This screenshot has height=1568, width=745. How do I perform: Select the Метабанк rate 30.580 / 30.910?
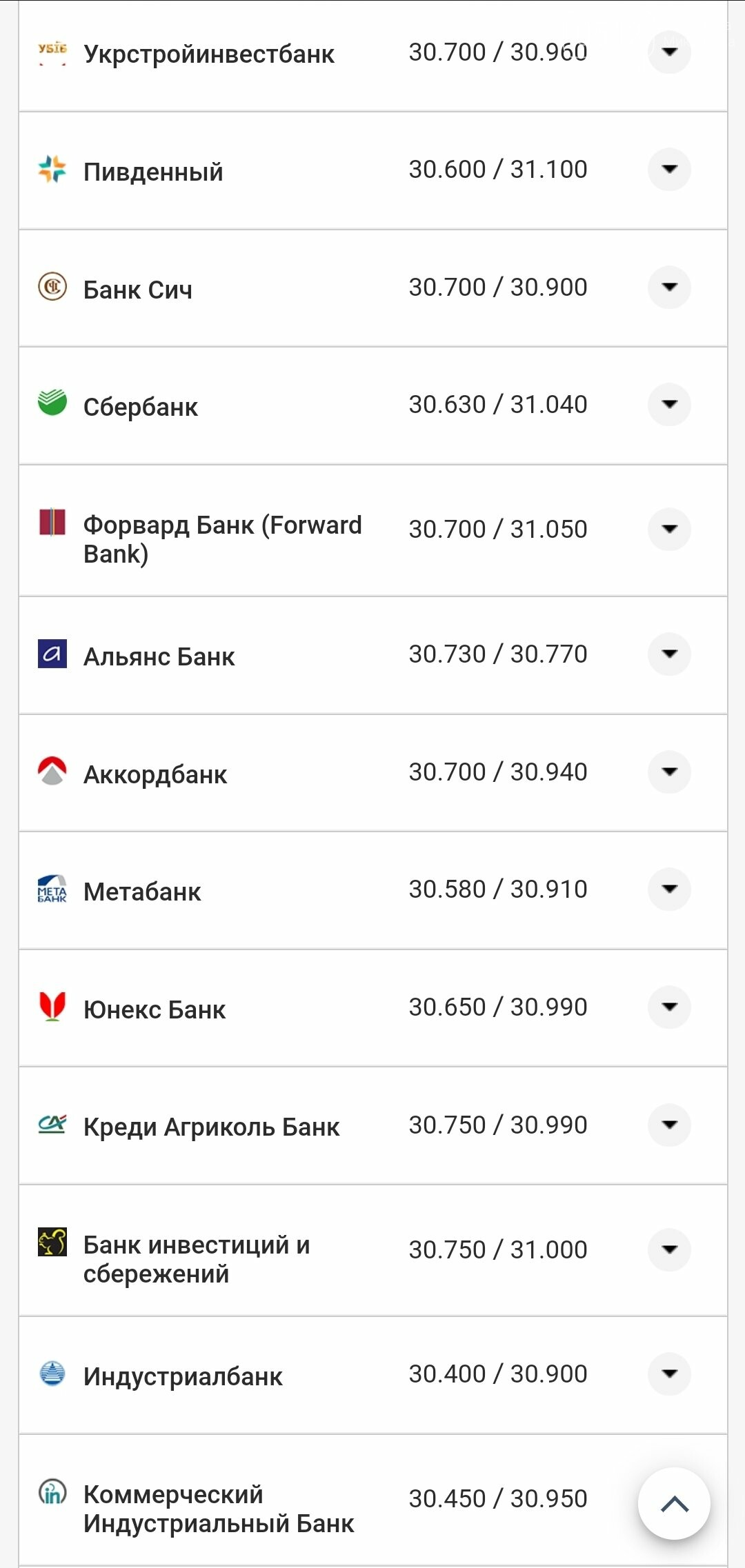[498, 889]
